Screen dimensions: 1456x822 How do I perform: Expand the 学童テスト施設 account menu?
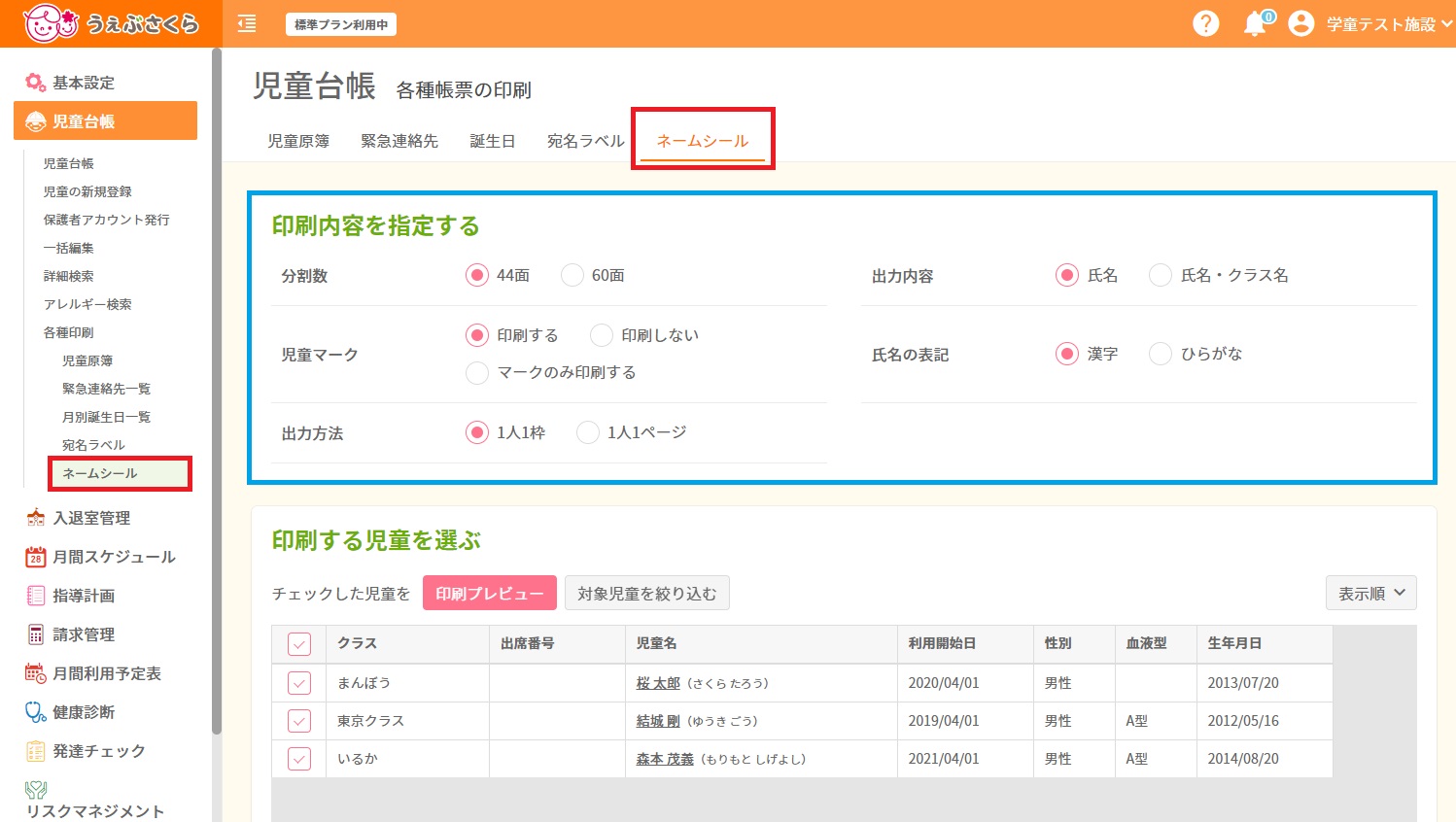point(1389,24)
